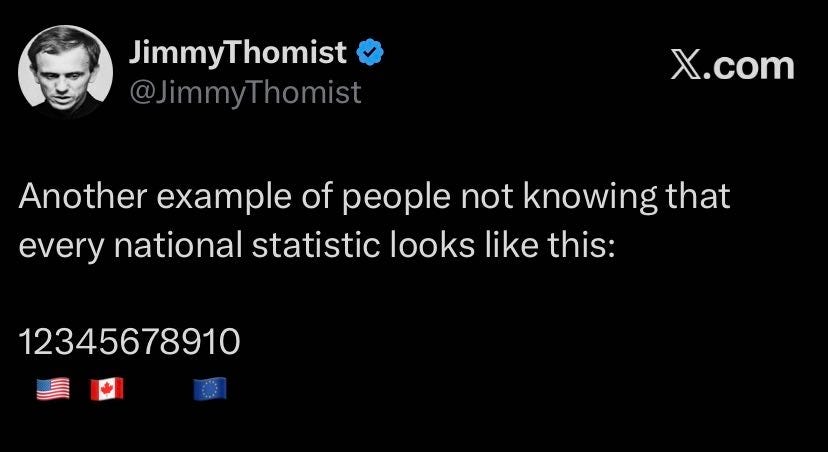Select the European Union flag emoji
Viewport: 828px width, 452px height.
pyautogui.click(x=210, y=389)
